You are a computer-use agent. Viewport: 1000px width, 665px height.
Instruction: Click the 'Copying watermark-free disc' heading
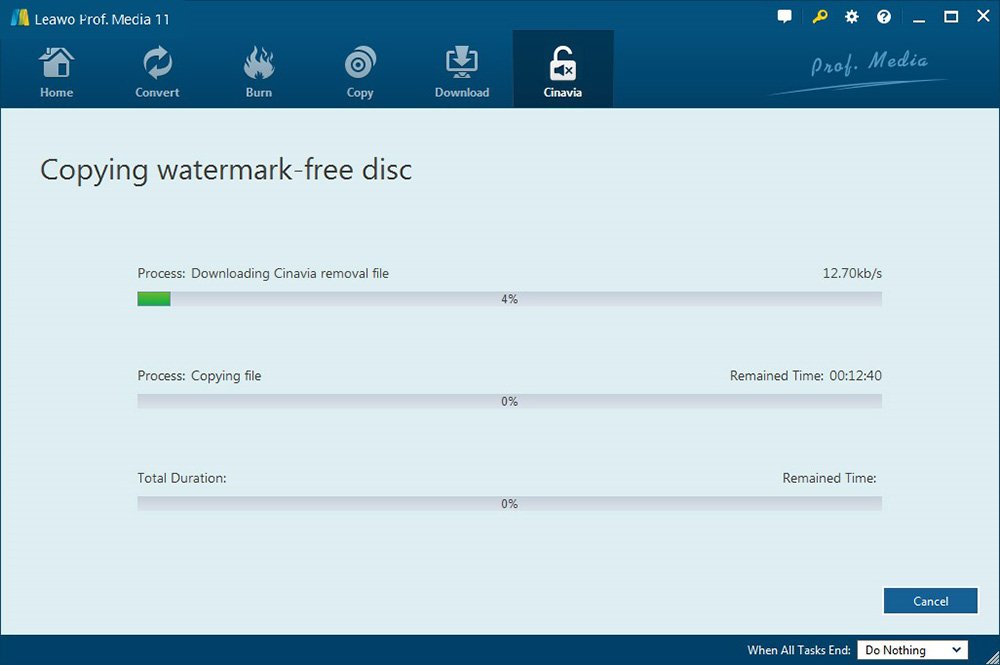pos(226,170)
